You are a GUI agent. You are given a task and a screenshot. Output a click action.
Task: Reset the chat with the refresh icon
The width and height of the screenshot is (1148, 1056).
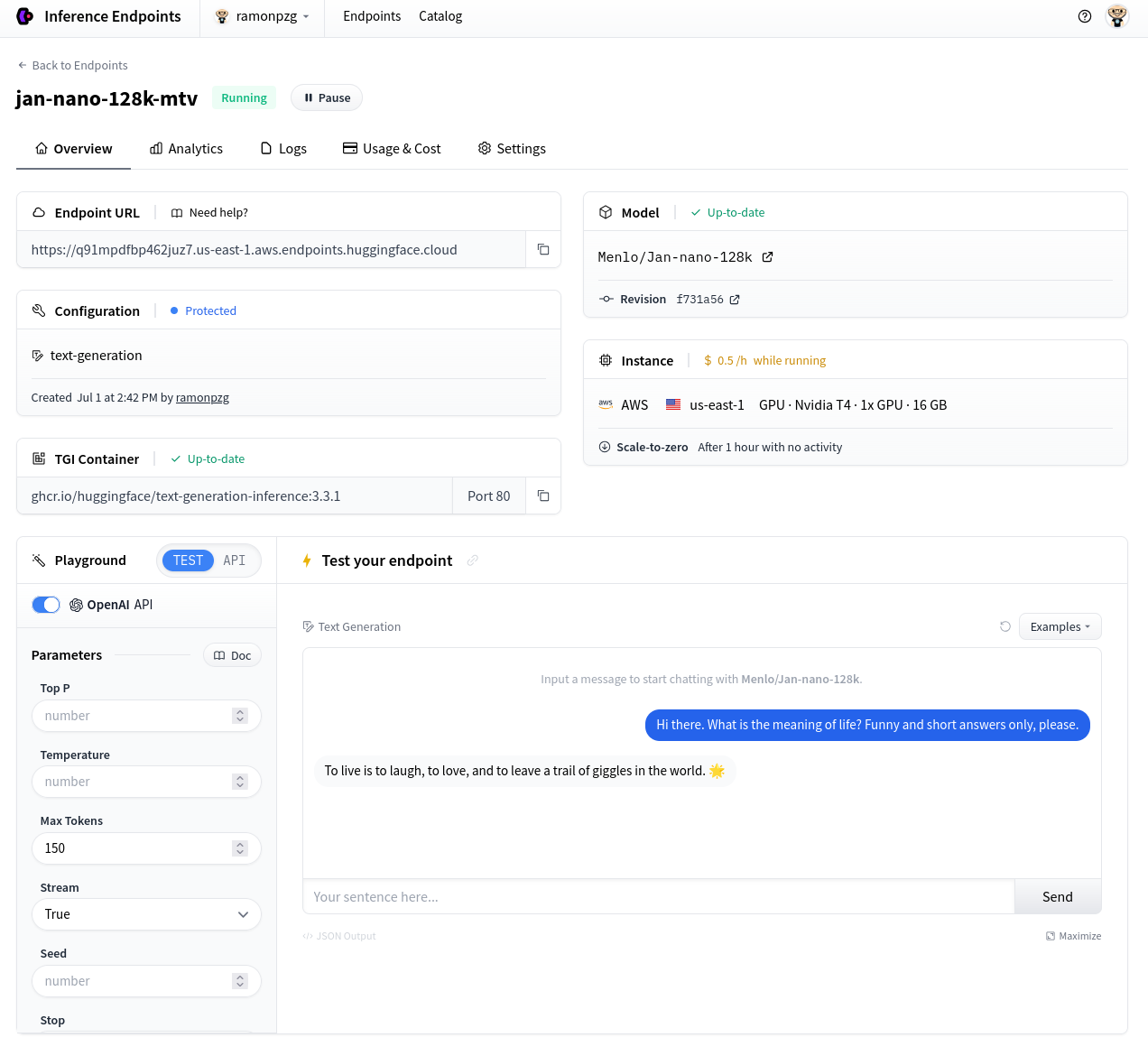[1005, 626]
